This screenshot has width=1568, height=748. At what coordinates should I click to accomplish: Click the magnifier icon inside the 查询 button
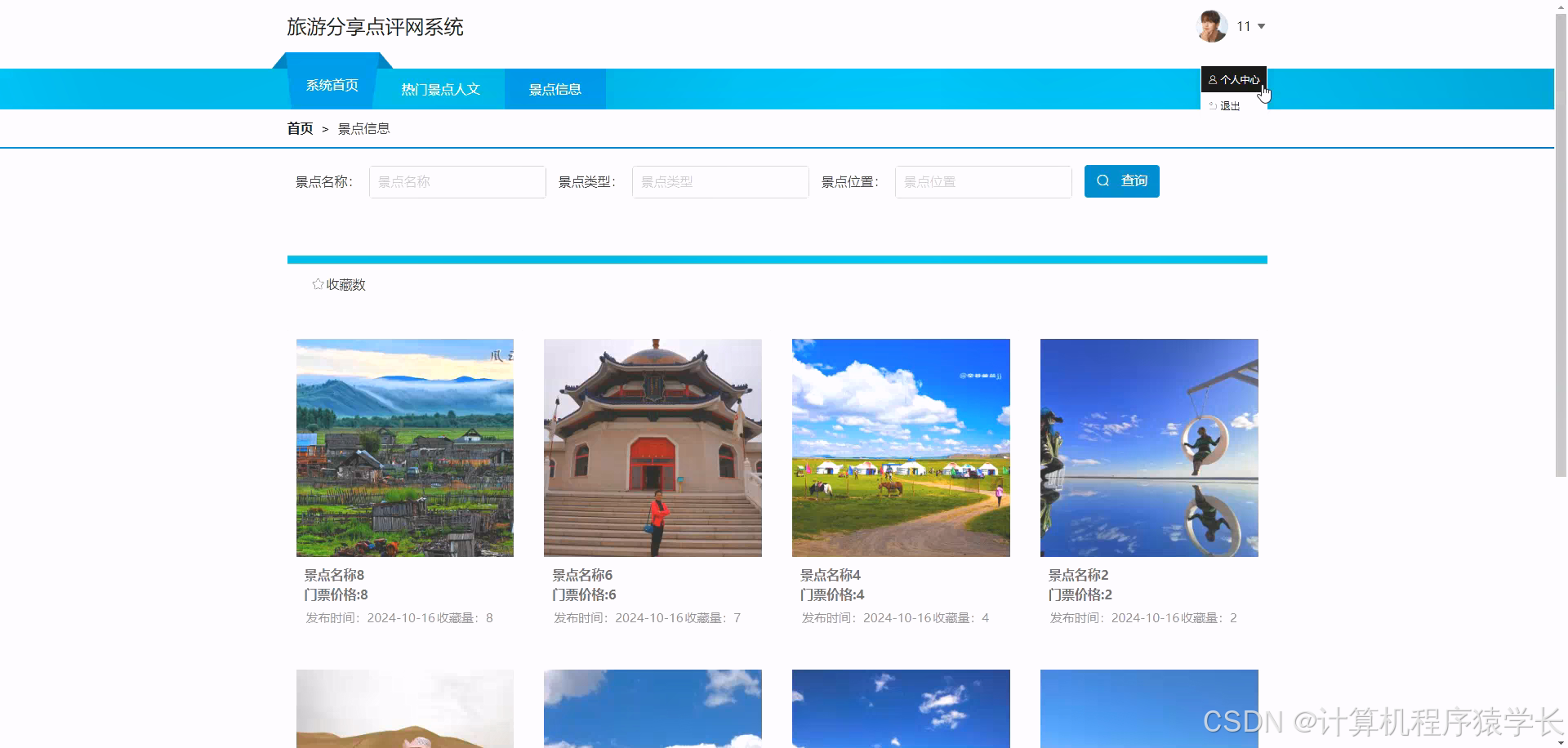click(x=1103, y=180)
